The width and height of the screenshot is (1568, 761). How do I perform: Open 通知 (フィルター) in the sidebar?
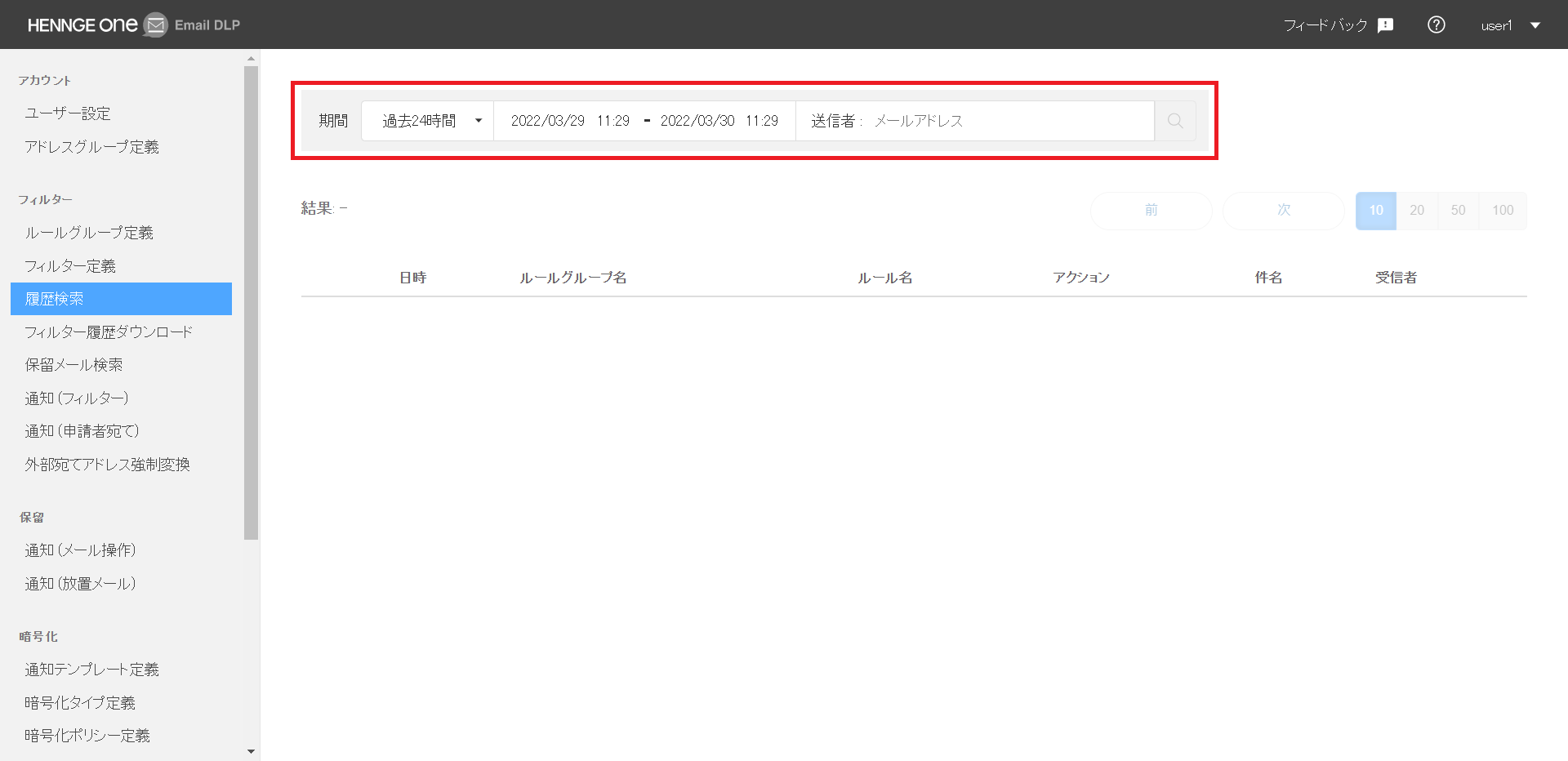77,398
